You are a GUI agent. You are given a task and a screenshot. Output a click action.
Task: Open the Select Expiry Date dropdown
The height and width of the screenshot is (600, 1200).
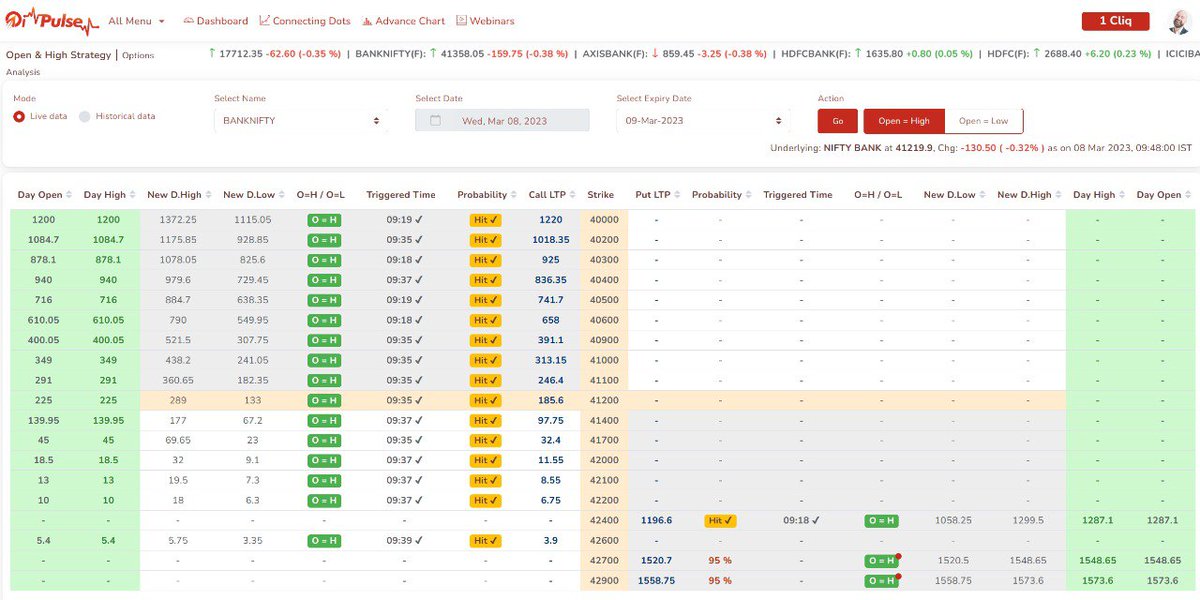703,120
